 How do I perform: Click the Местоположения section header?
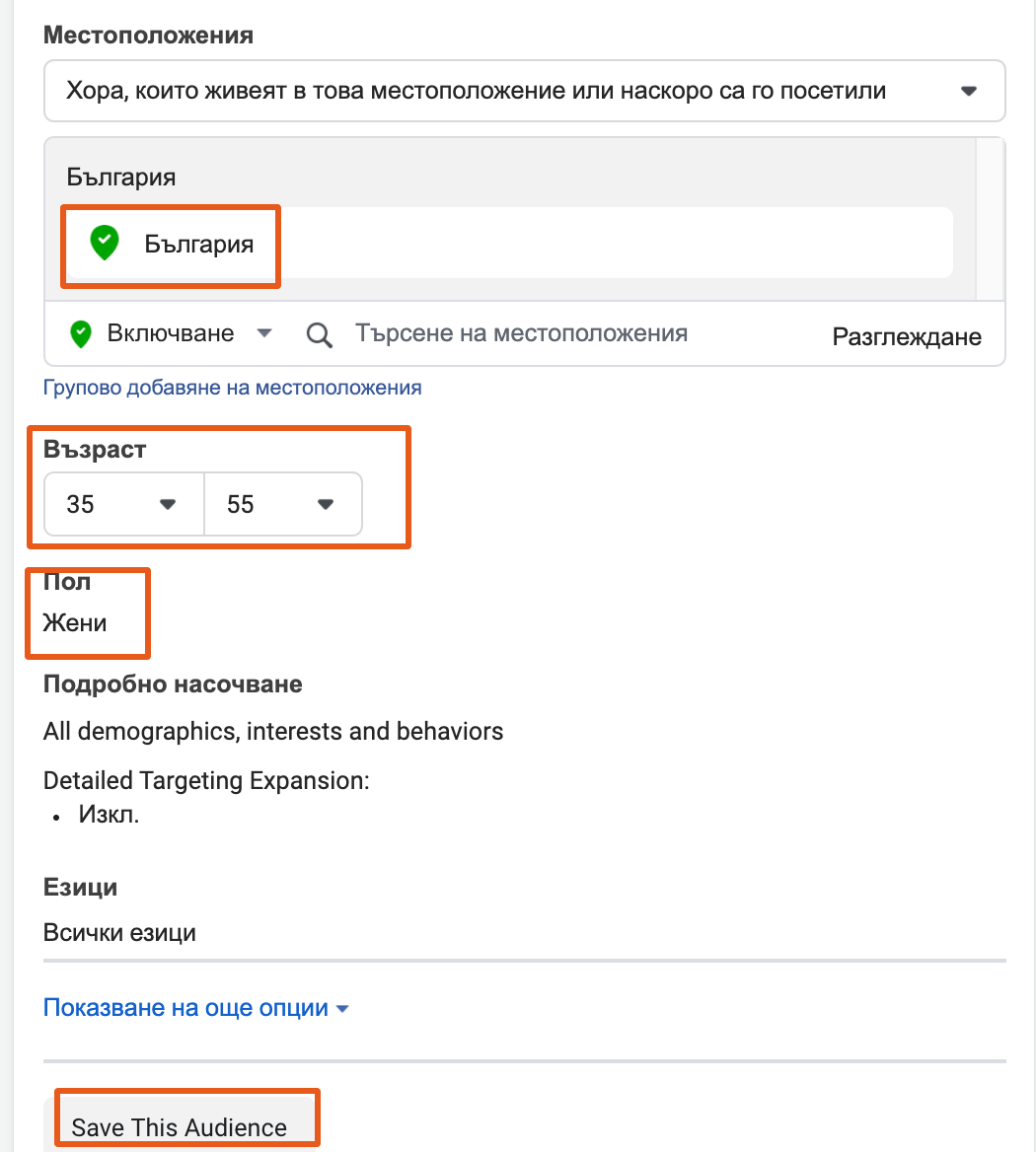147,35
